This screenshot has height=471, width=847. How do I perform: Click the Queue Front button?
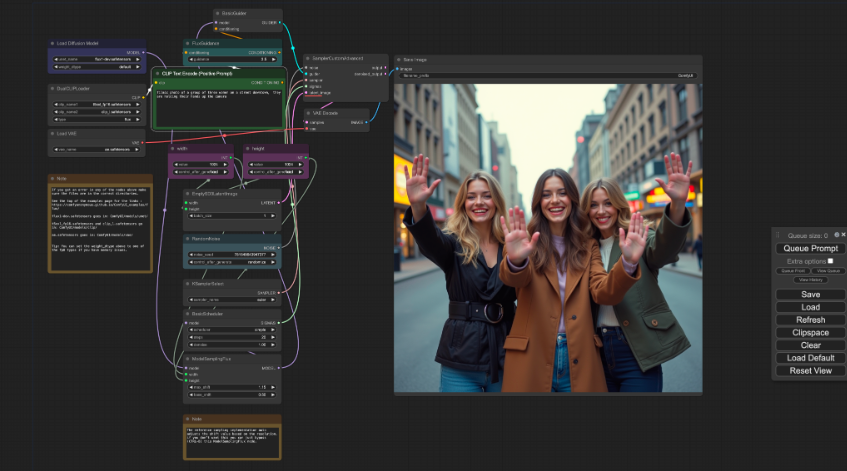pos(793,271)
